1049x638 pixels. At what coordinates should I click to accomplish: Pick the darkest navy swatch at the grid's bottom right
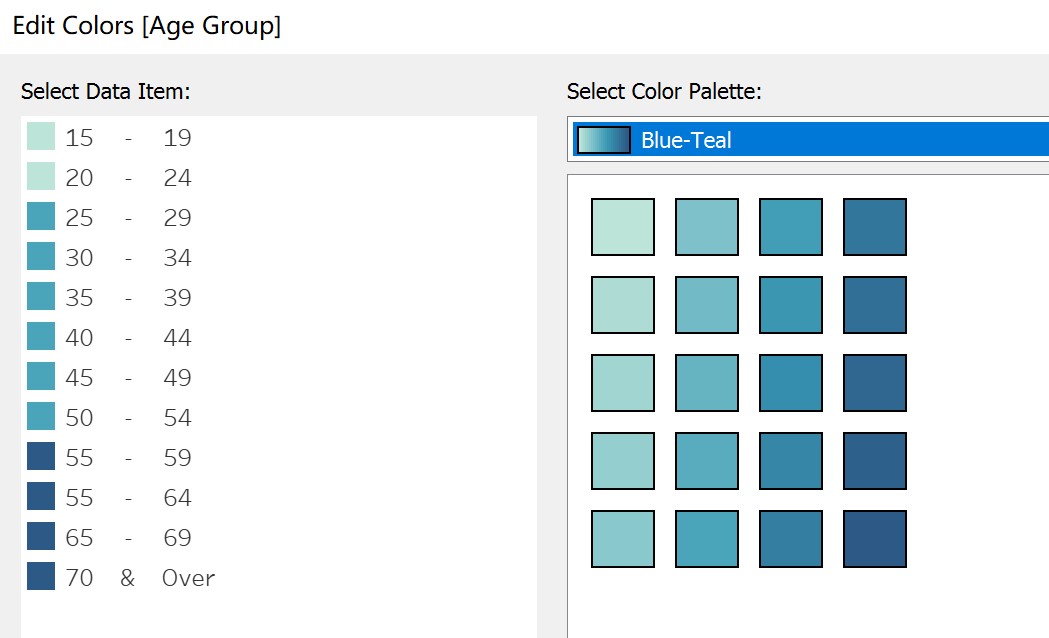[875, 539]
